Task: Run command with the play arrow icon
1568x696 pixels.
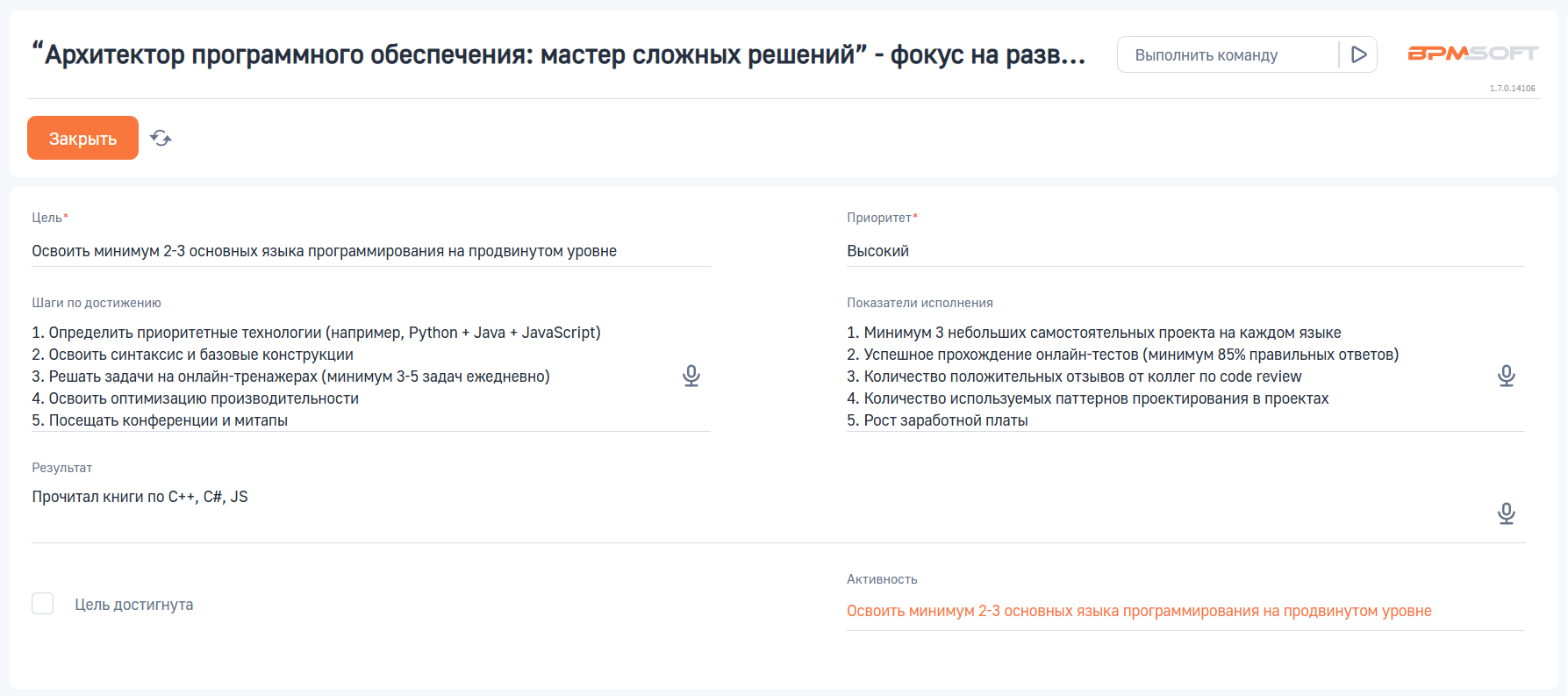Action: (1358, 54)
